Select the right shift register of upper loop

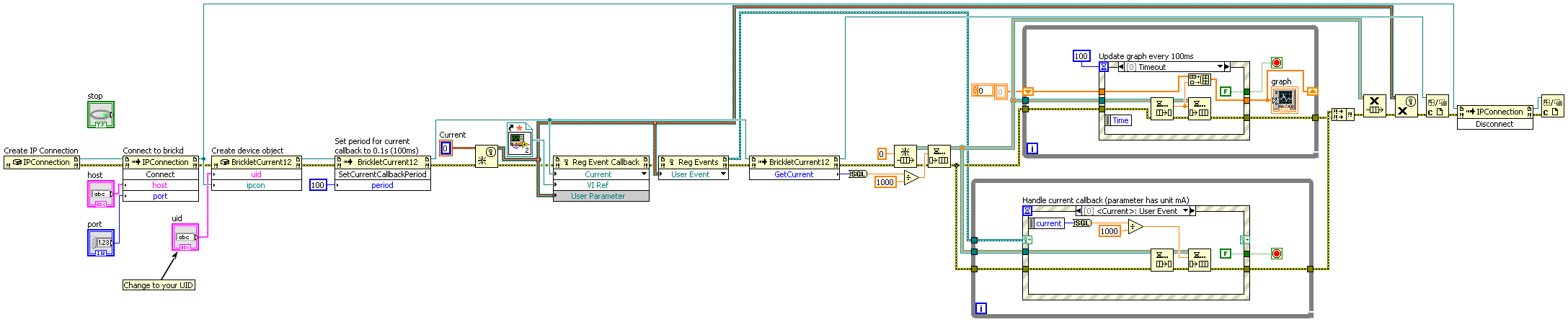pyautogui.click(x=1313, y=91)
